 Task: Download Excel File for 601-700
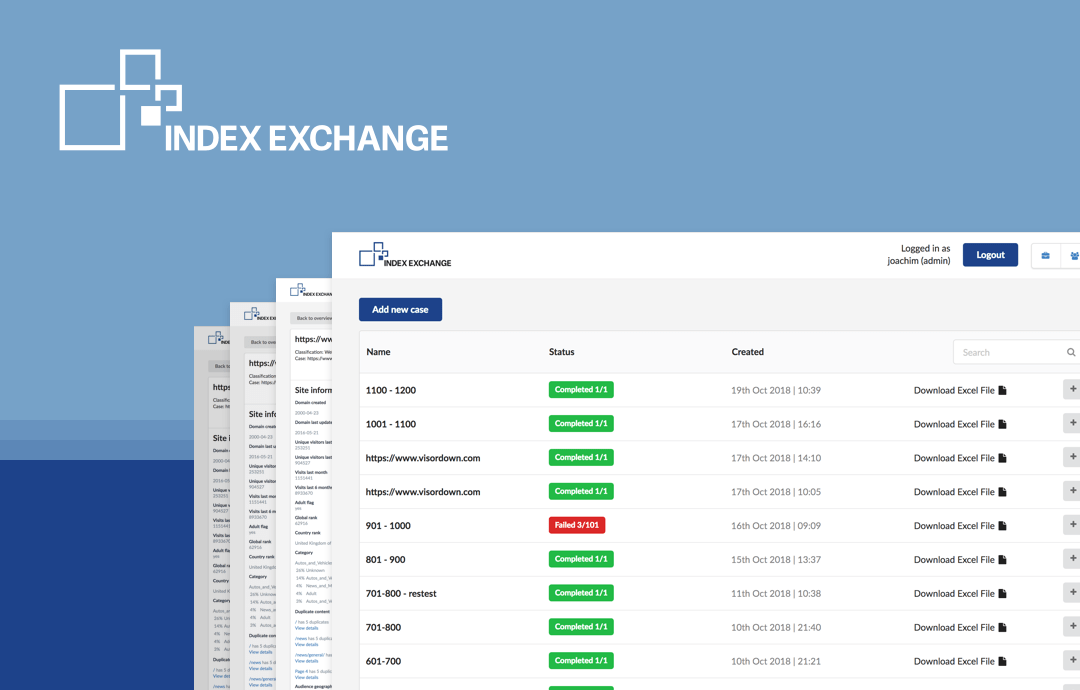[960, 661]
